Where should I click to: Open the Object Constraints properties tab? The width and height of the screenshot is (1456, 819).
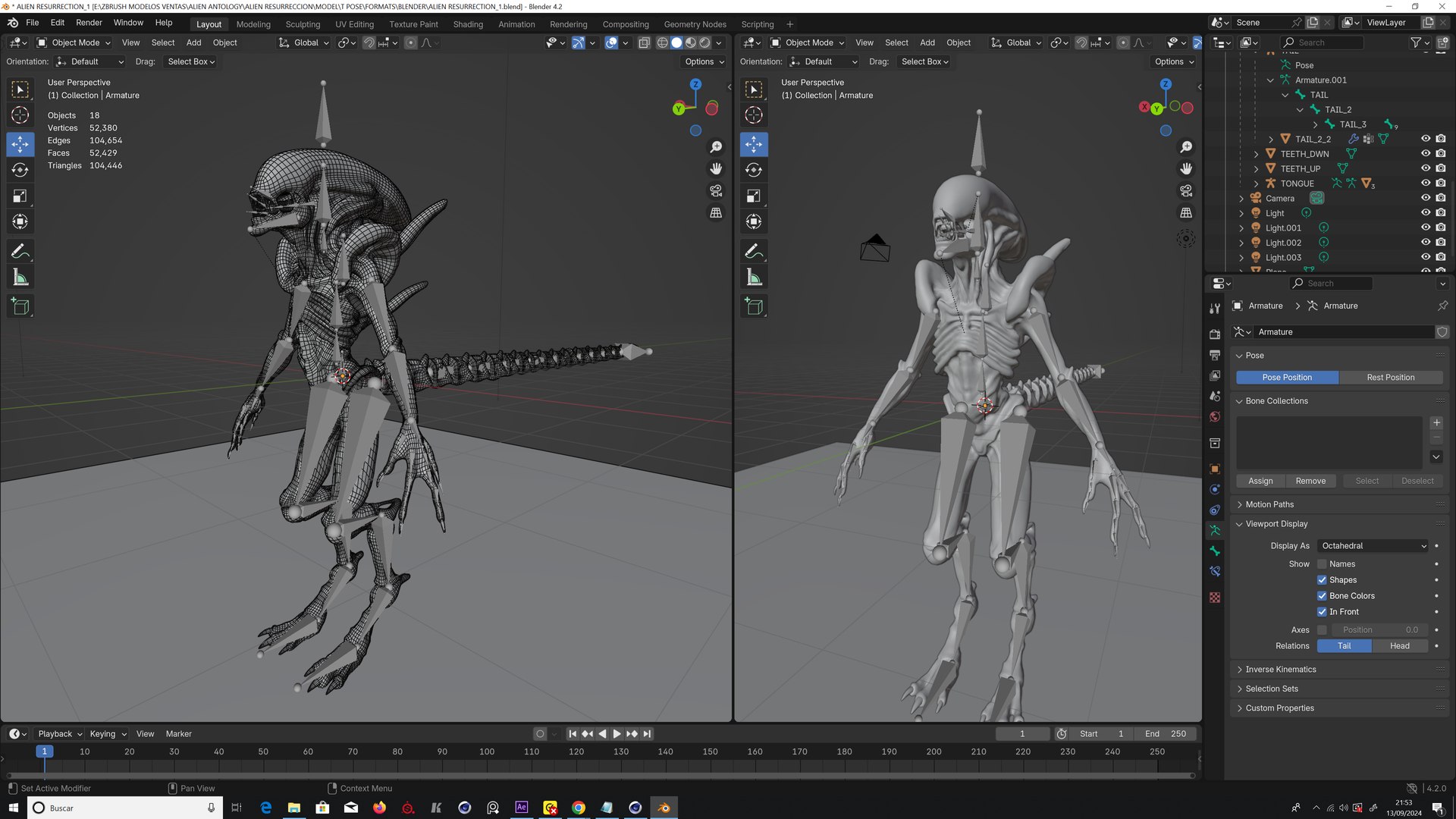tap(1215, 510)
